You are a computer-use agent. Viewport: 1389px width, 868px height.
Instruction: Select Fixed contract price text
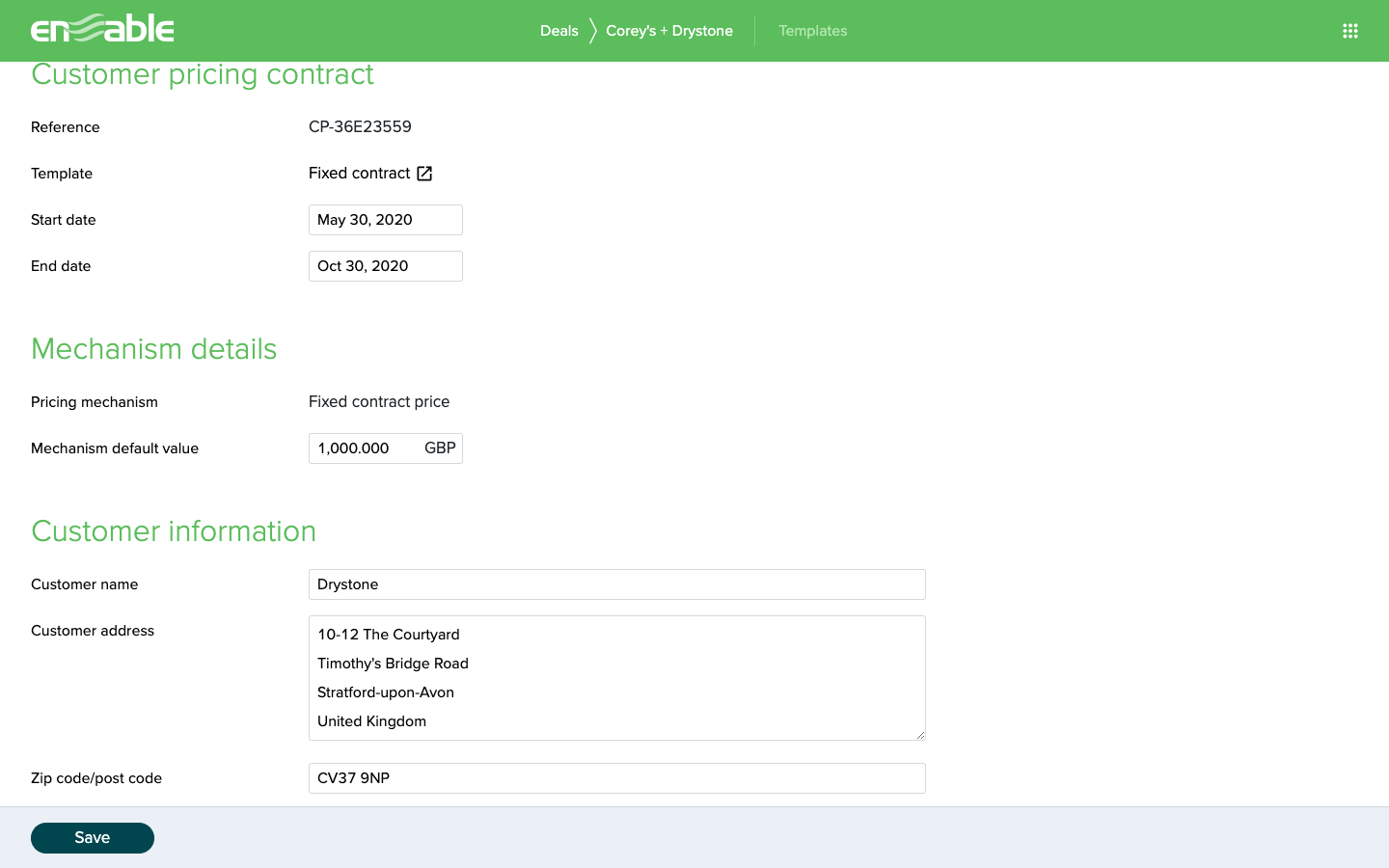(x=379, y=402)
